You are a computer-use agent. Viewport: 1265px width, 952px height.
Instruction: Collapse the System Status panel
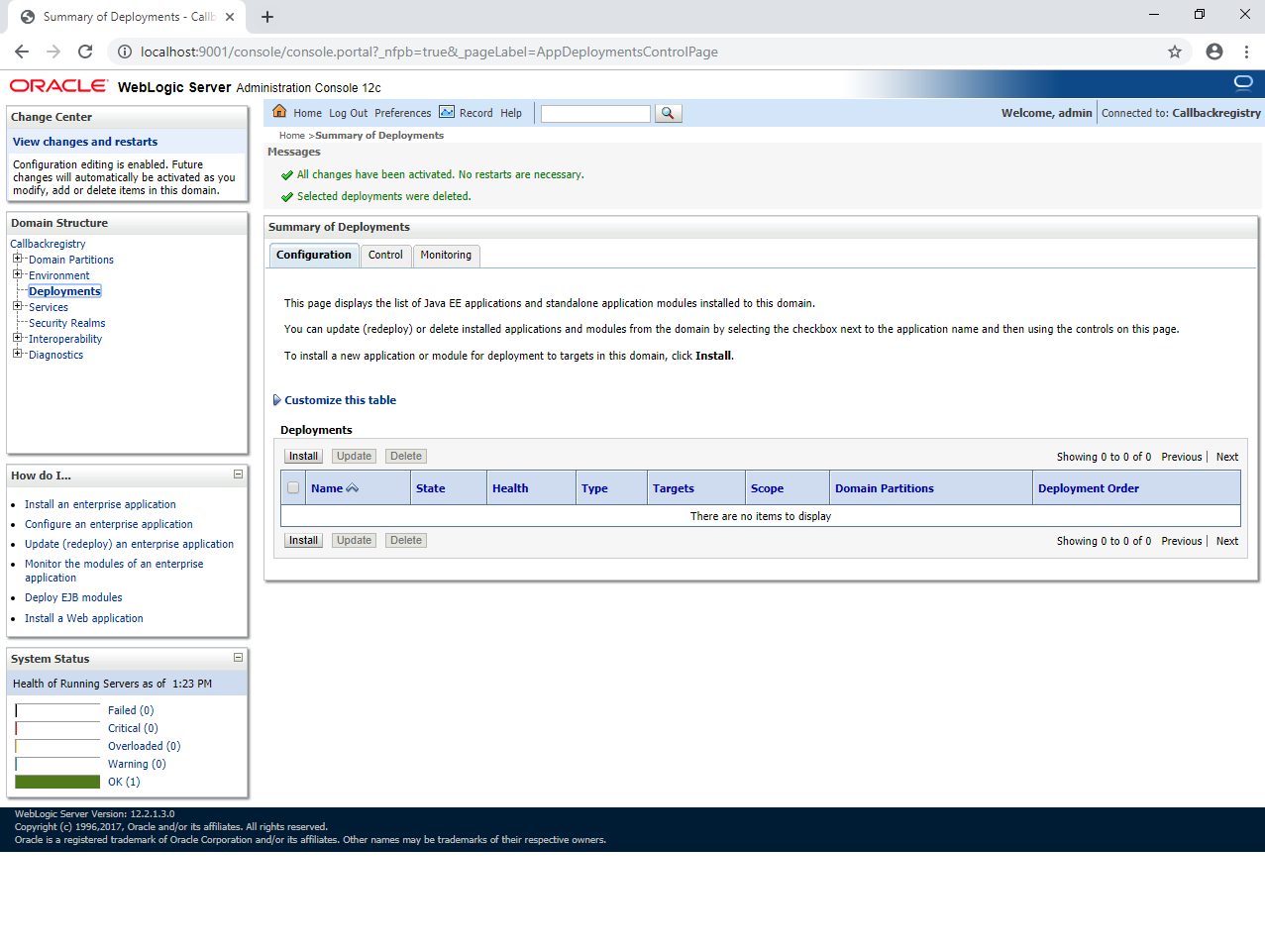[238, 658]
